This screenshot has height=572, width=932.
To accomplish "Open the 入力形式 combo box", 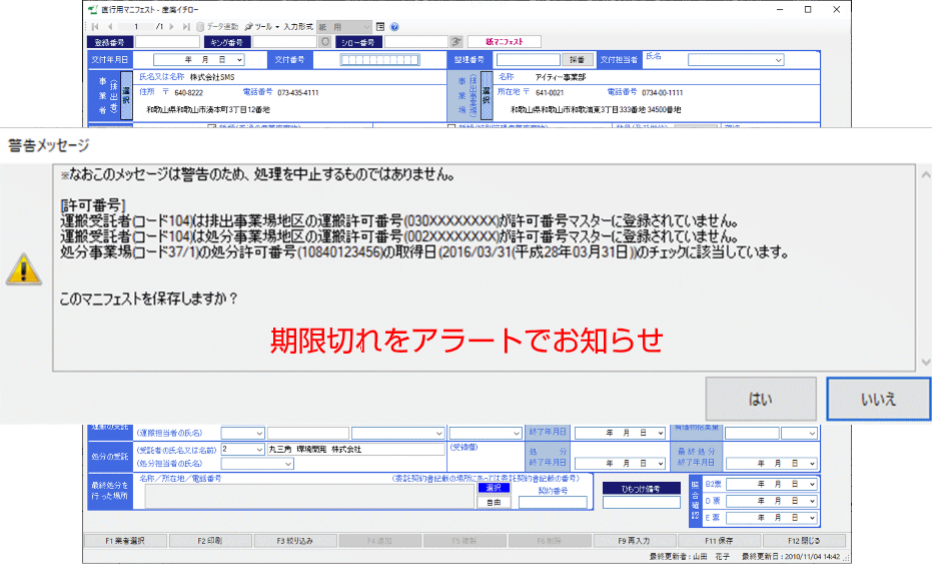I will 344,27.
